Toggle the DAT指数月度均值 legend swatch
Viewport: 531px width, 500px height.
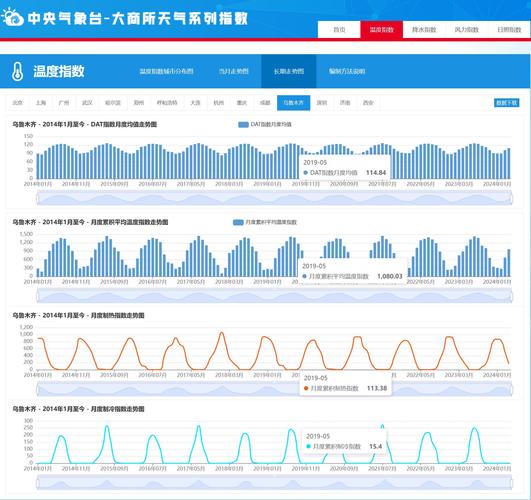click(x=243, y=125)
